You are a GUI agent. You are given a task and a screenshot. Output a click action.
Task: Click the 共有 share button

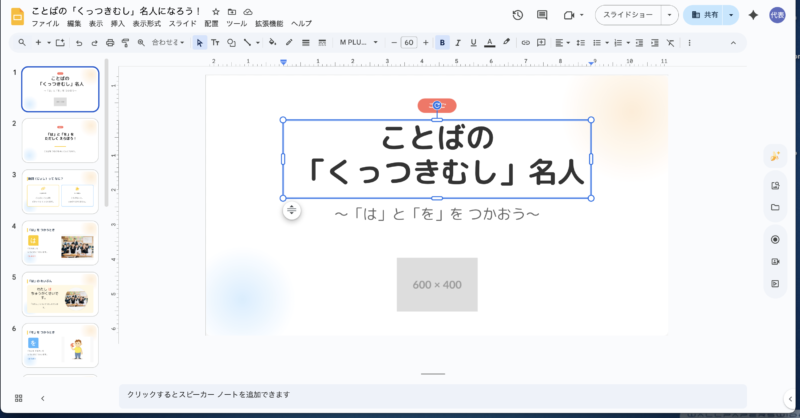tap(704, 15)
